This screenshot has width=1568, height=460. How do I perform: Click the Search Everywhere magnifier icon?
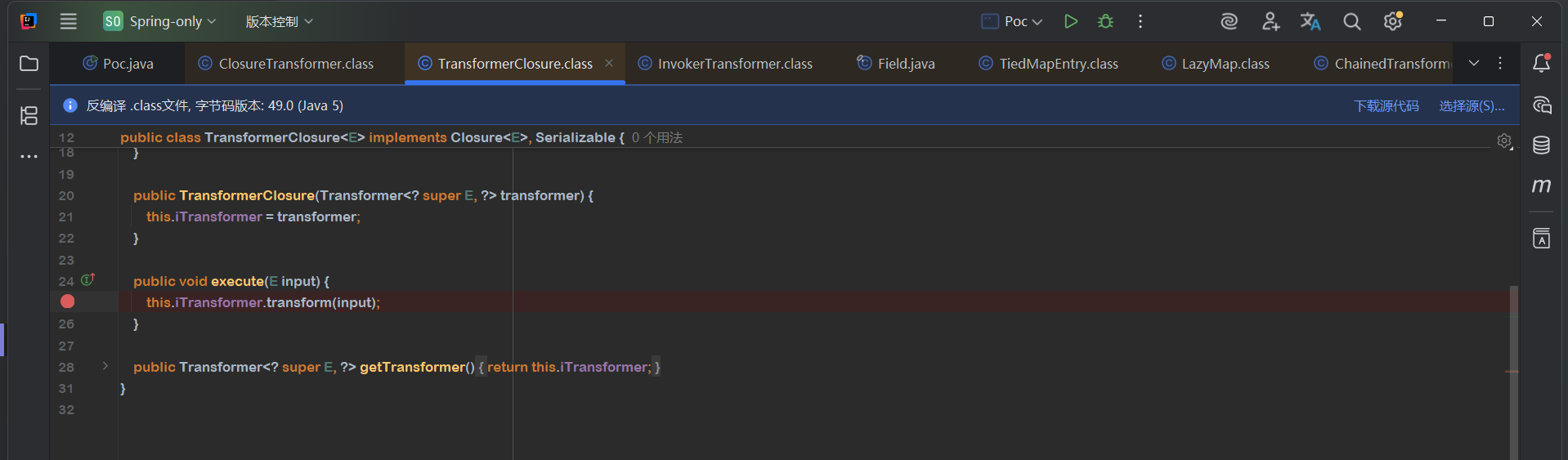click(1352, 22)
